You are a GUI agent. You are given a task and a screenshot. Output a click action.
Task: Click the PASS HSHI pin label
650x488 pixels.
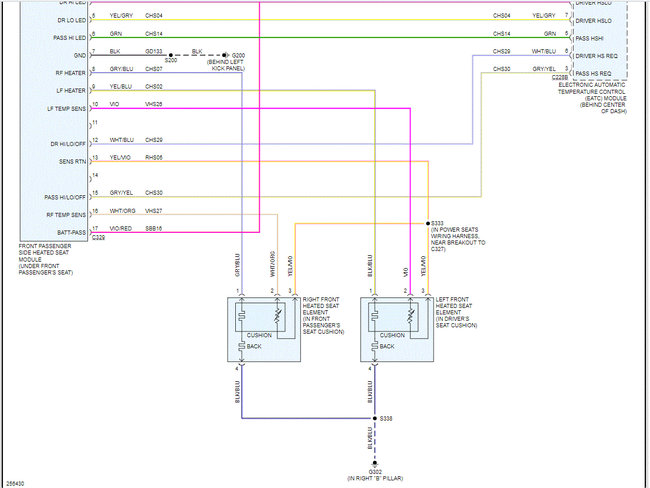tap(589, 39)
